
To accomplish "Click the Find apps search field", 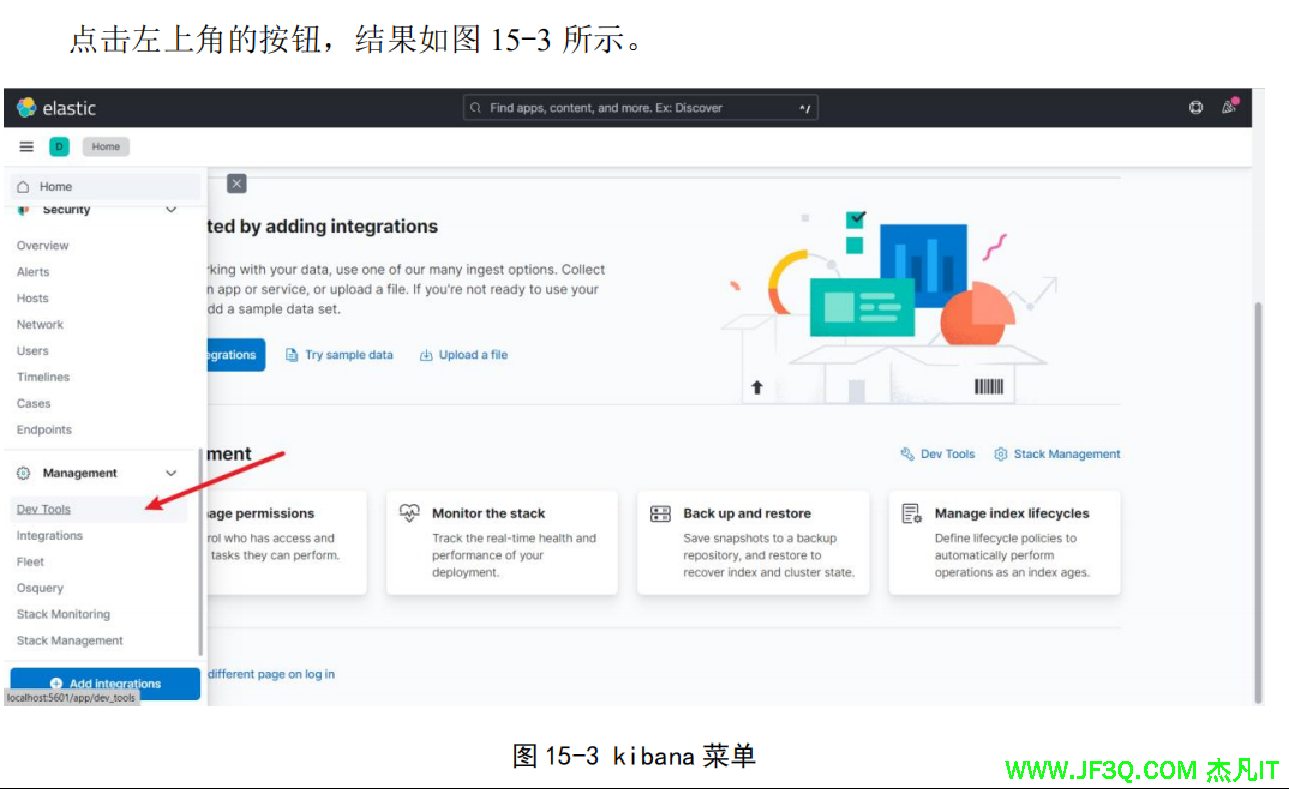I will tap(640, 108).
